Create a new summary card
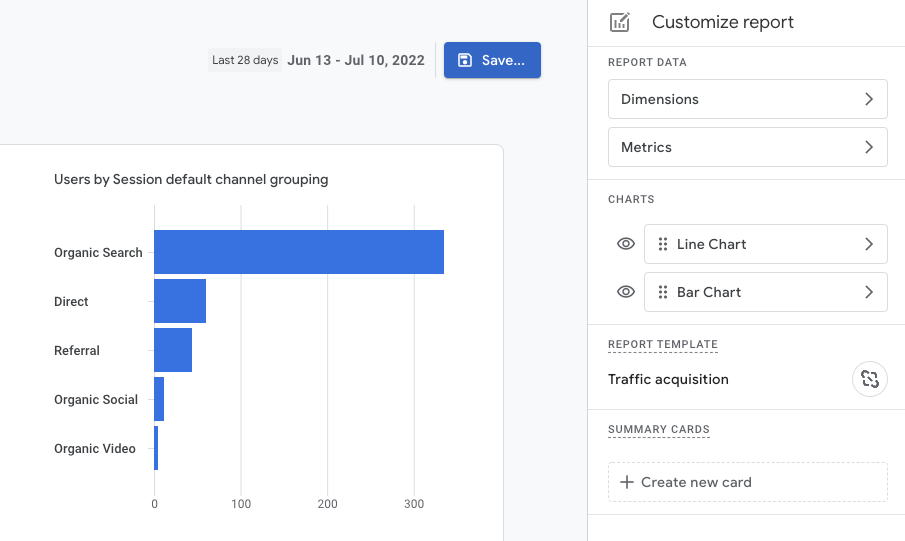Viewport: 905px width, 541px height. 747,482
